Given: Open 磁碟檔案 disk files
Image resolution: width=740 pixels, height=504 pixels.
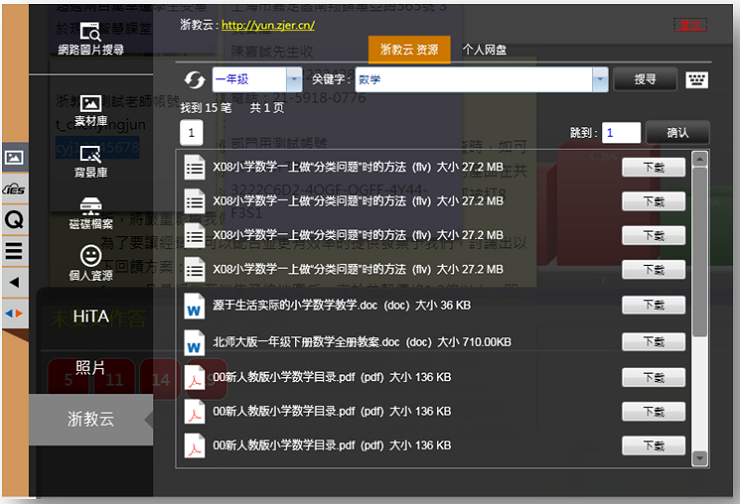Looking at the screenshot, I should pos(91,213).
